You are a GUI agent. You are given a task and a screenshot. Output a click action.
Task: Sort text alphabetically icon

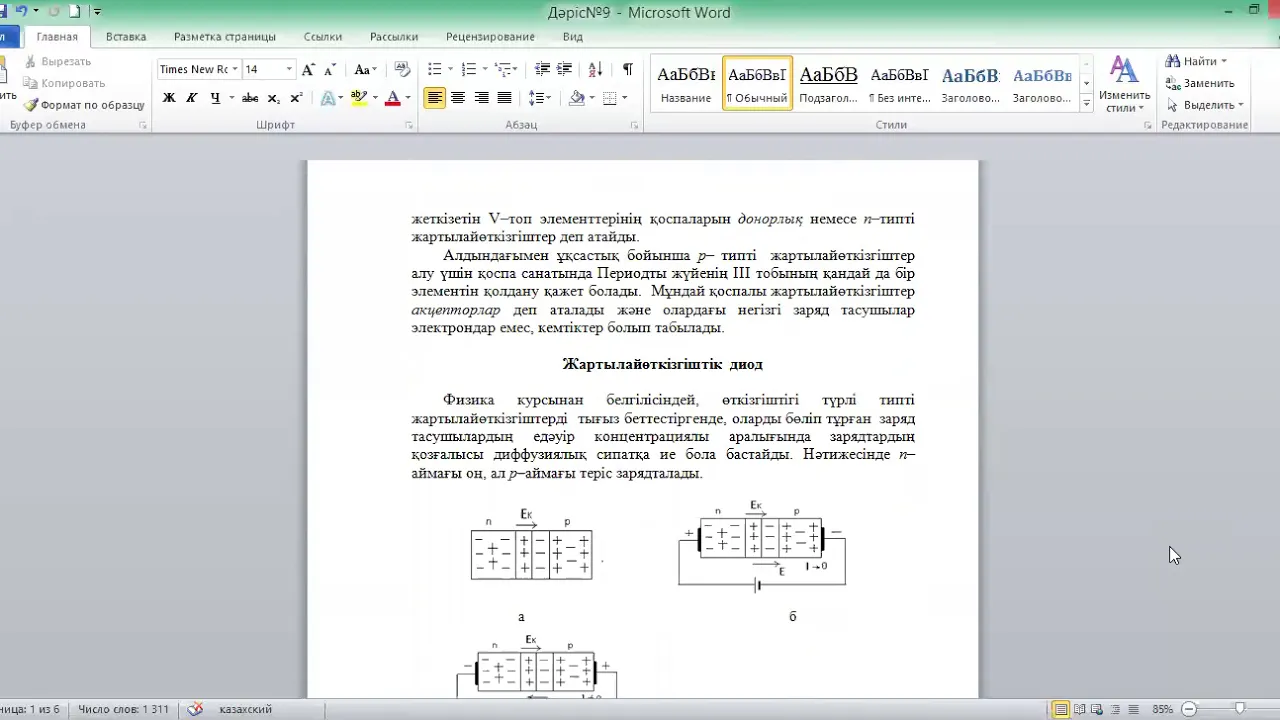(595, 69)
